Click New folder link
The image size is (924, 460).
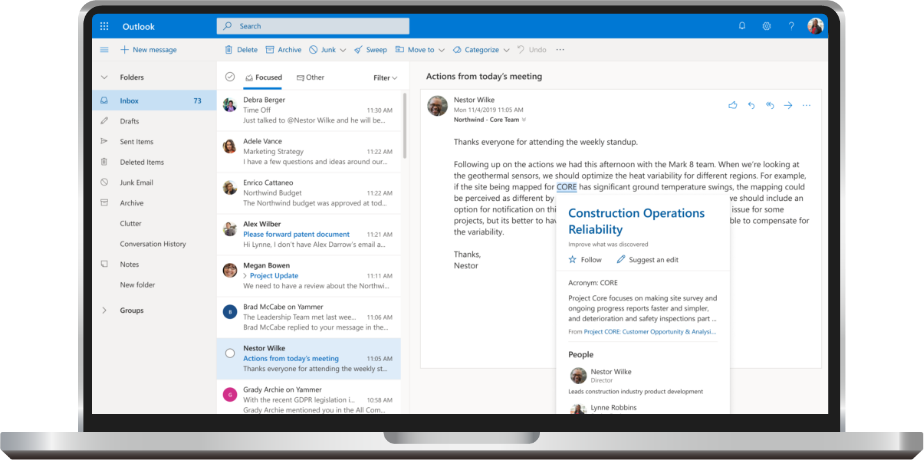(x=137, y=285)
